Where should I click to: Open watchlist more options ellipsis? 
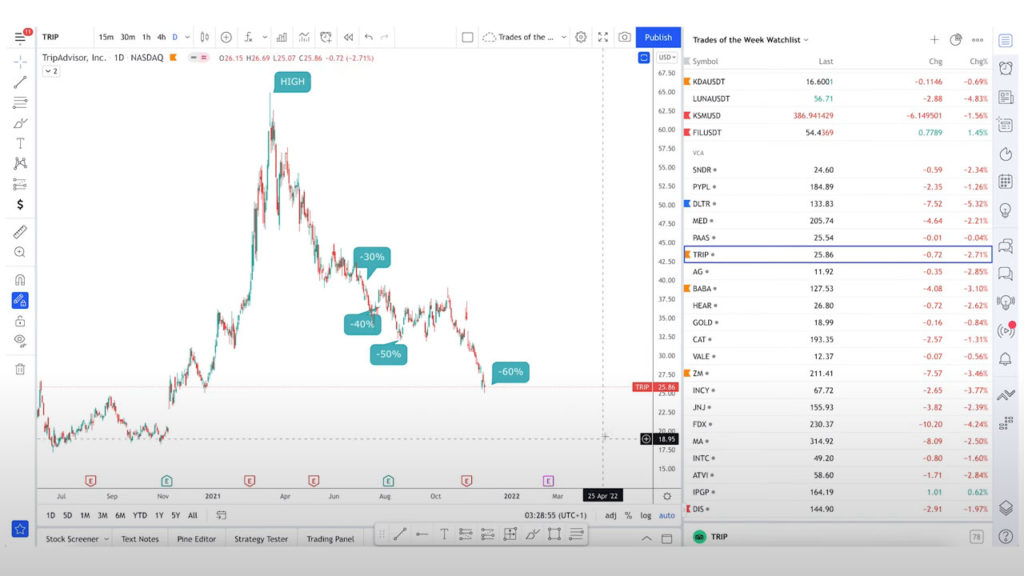click(x=978, y=40)
